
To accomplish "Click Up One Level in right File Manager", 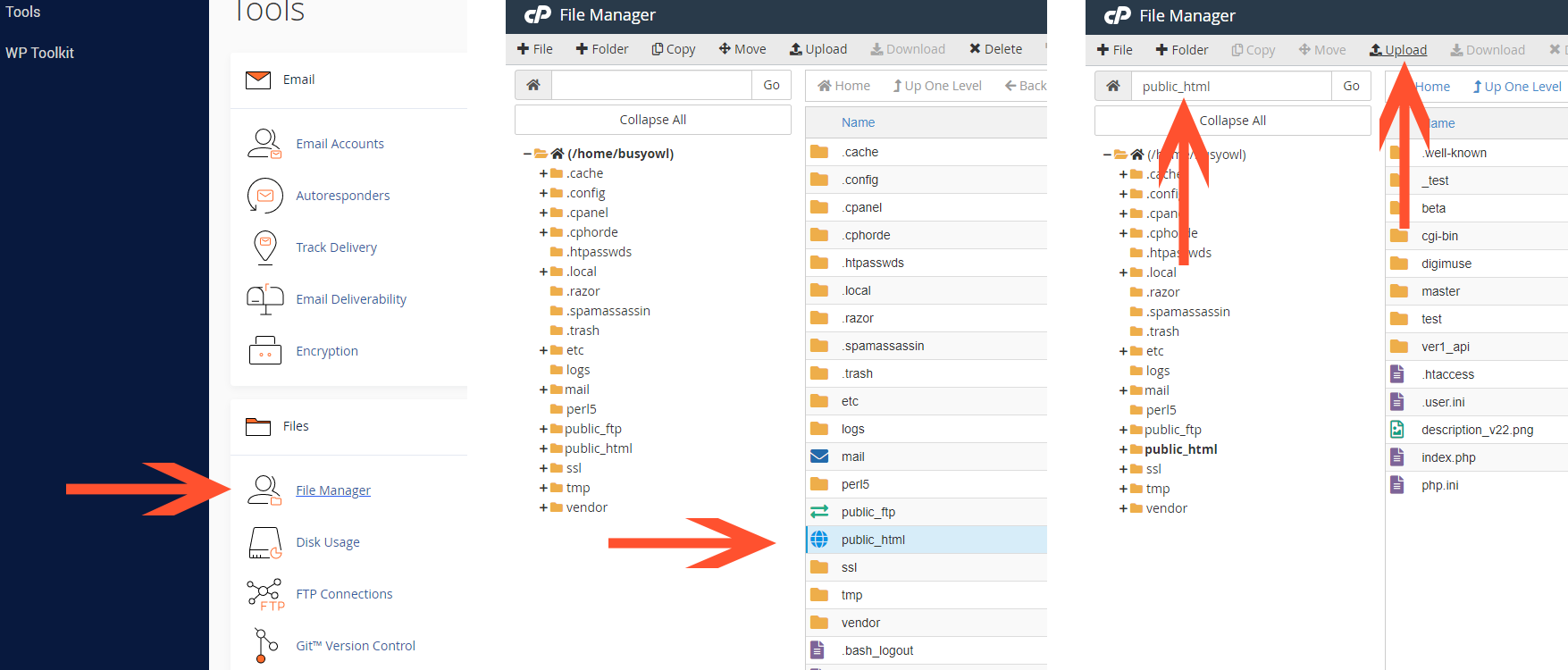I will [1517, 87].
